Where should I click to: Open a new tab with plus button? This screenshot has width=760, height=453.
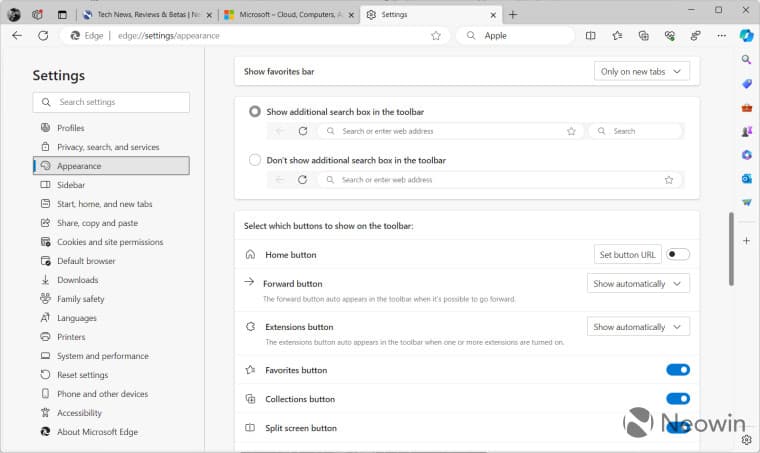513,15
